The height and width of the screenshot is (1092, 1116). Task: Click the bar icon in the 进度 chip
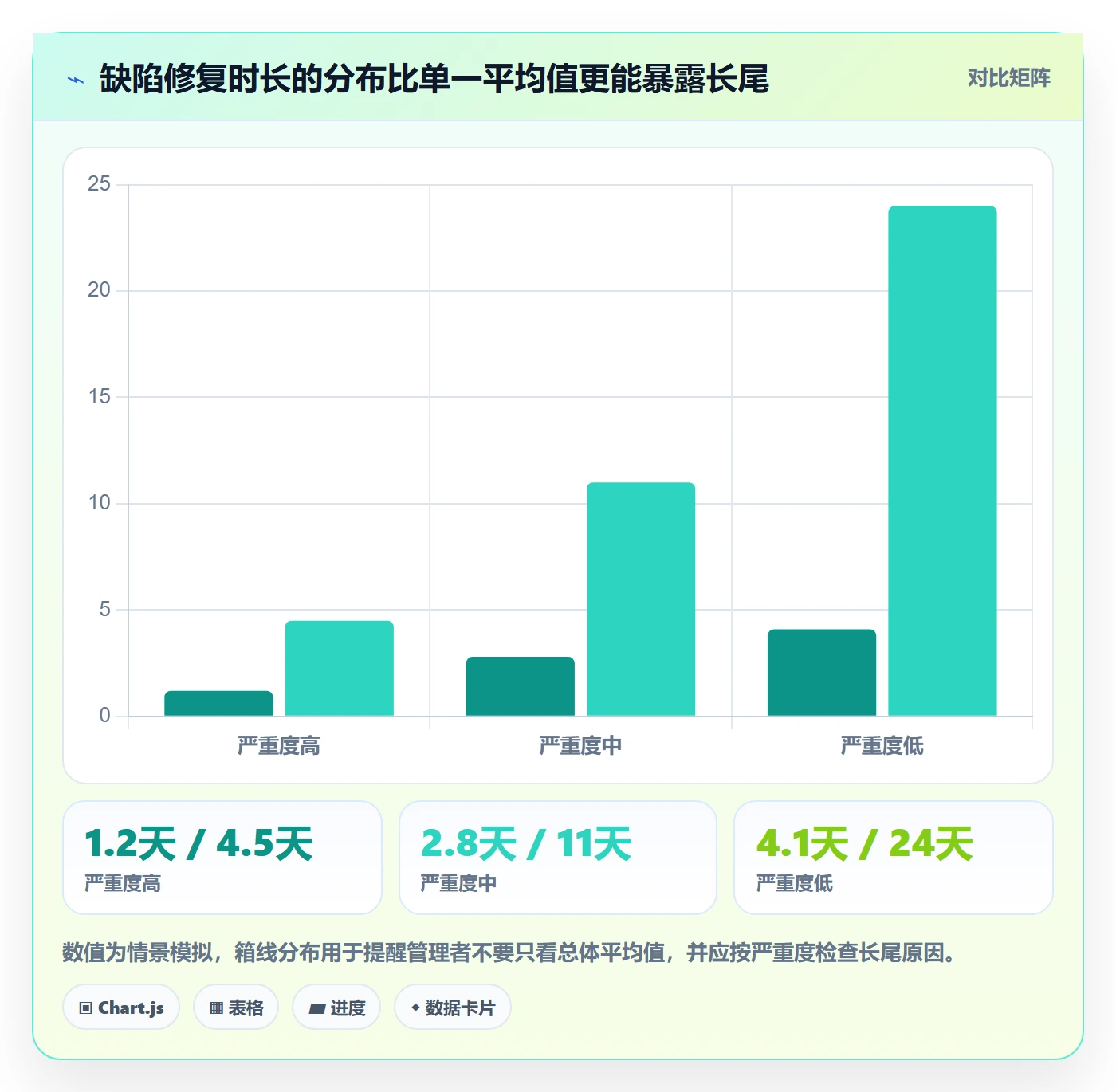point(317,1008)
